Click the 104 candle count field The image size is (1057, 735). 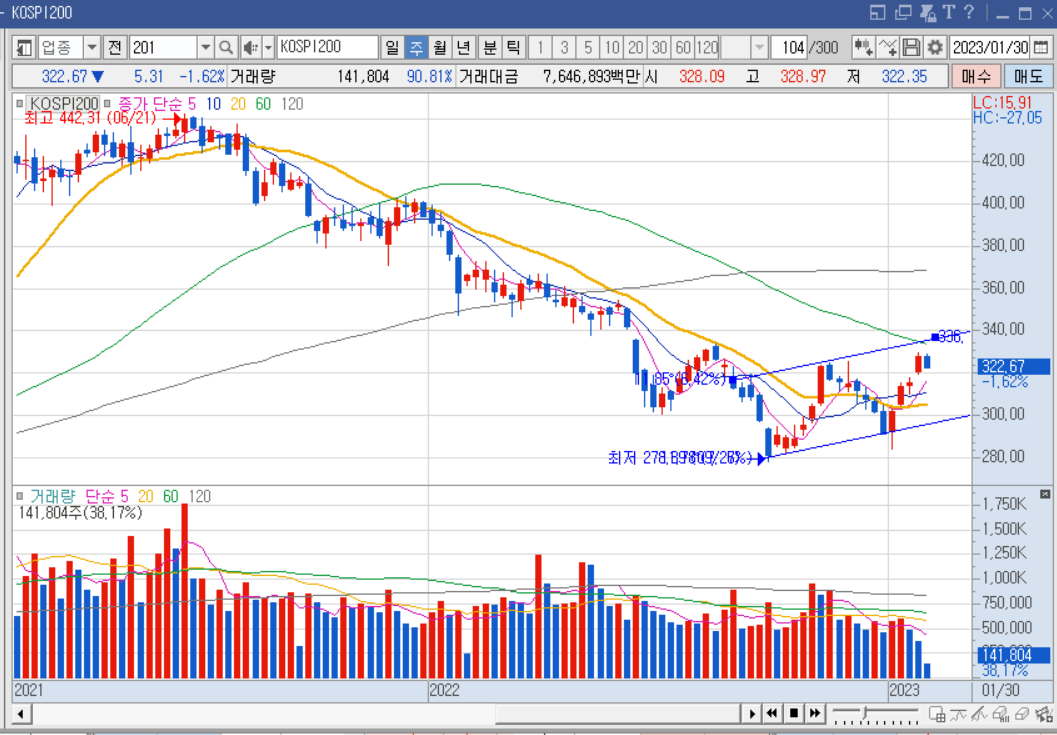[788, 47]
